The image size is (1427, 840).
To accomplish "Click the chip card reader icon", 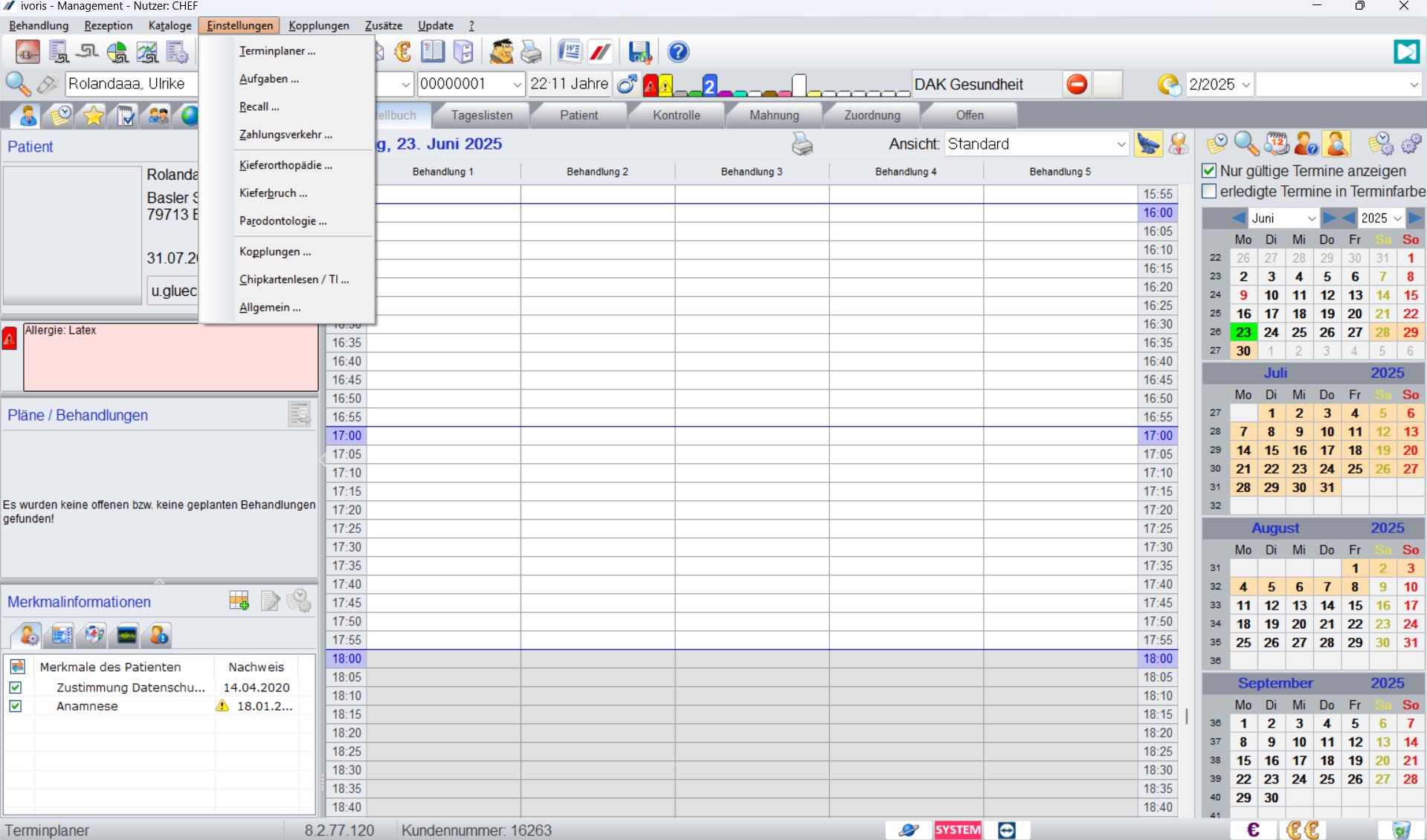I will (x=48, y=84).
